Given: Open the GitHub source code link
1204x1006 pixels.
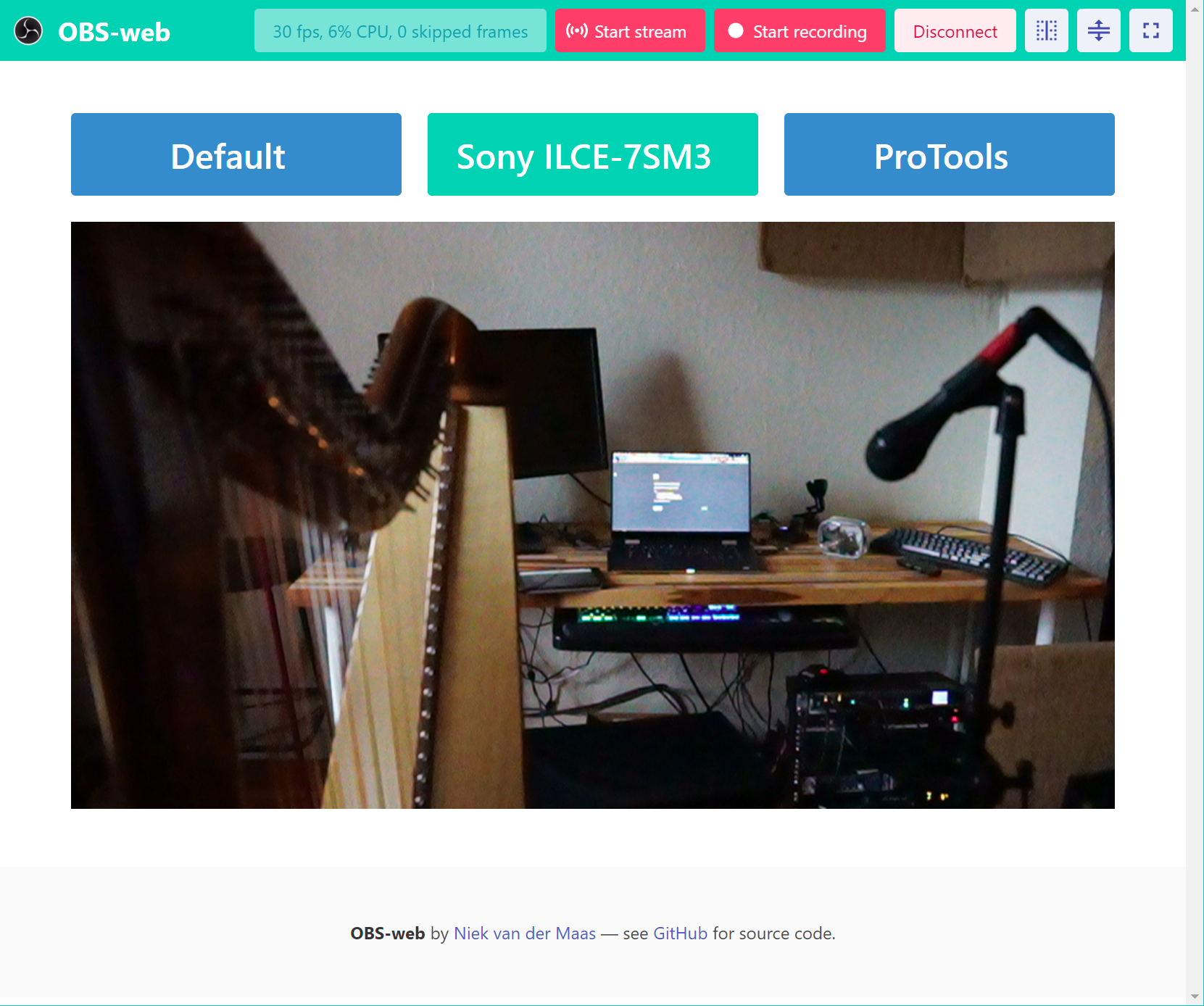Looking at the screenshot, I should (680, 934).
